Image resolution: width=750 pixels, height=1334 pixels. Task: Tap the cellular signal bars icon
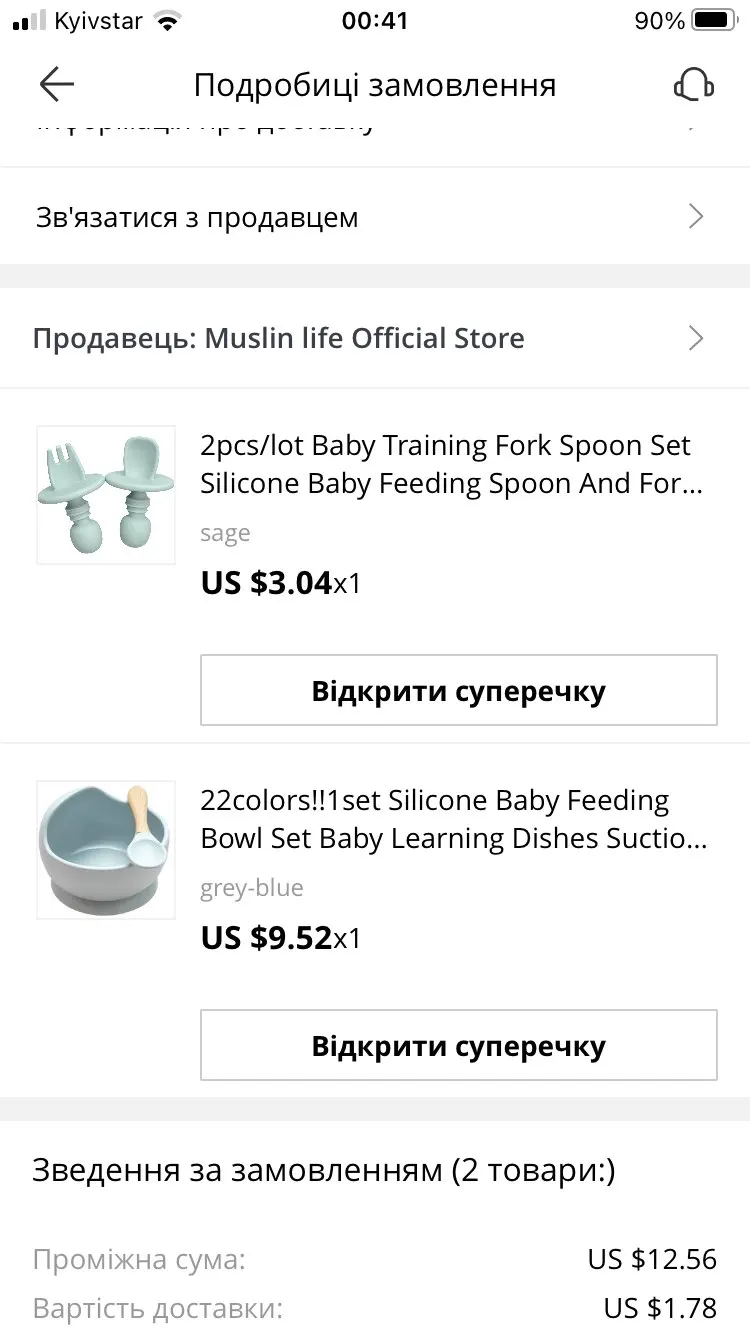click(x=30, y=20)
